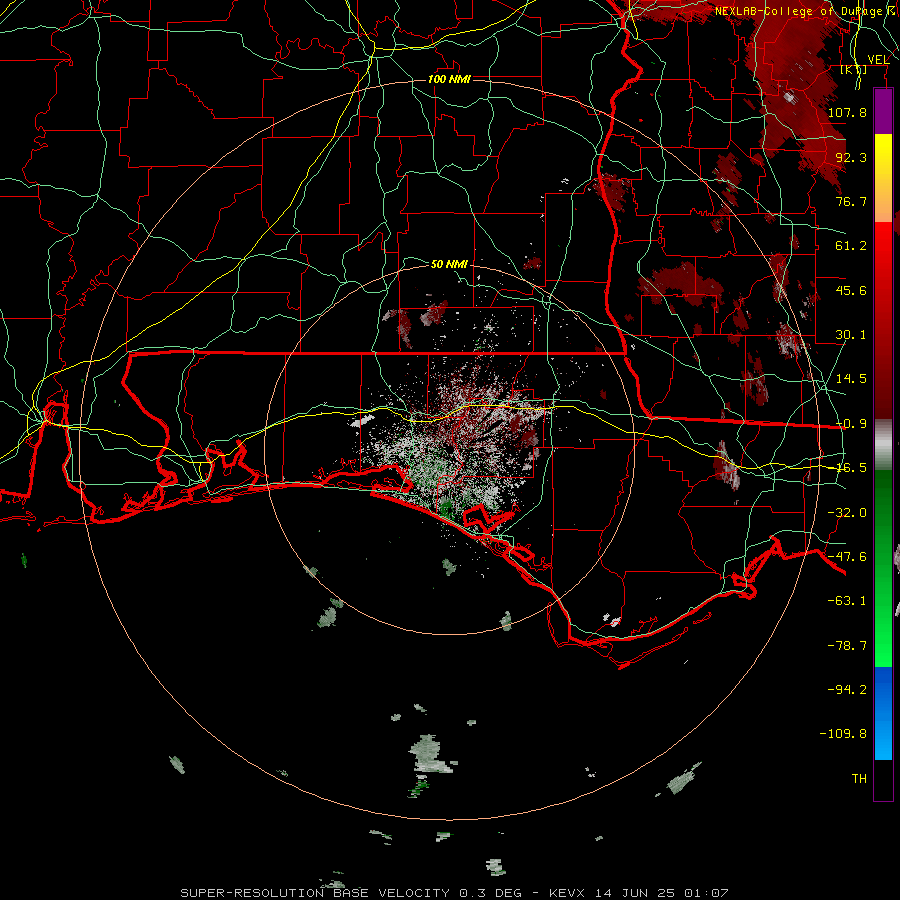Click the 107.8 value on velocity scale
This screenshot has height=900, width=900.
pos(847,112)
